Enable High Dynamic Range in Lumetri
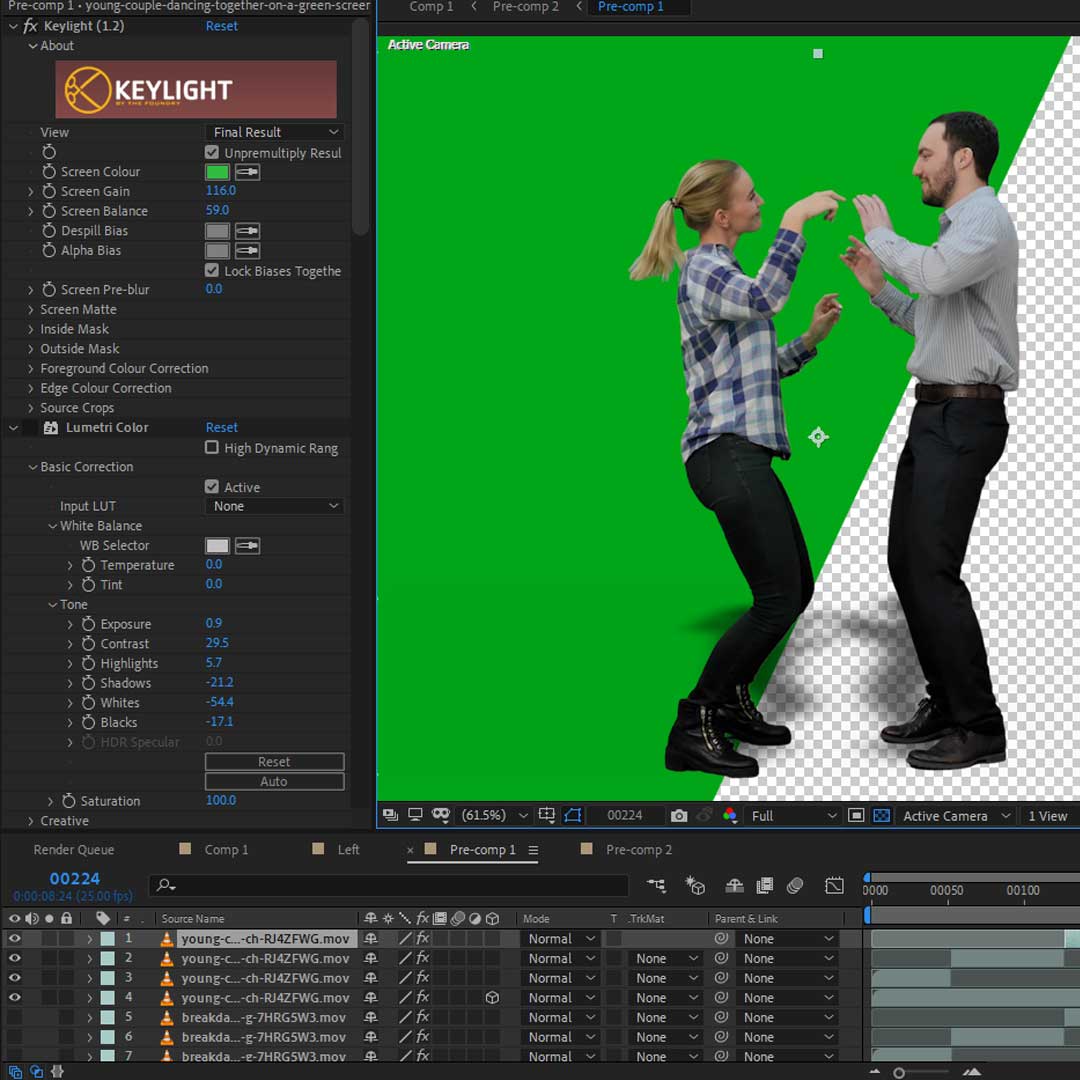Viewport: 1080px width, 1080px height. [214, 448]
